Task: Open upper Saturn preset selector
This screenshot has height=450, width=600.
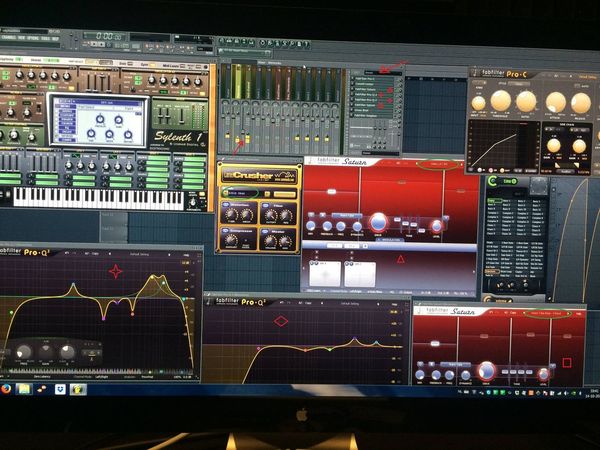Action: [x=438, y=165]
